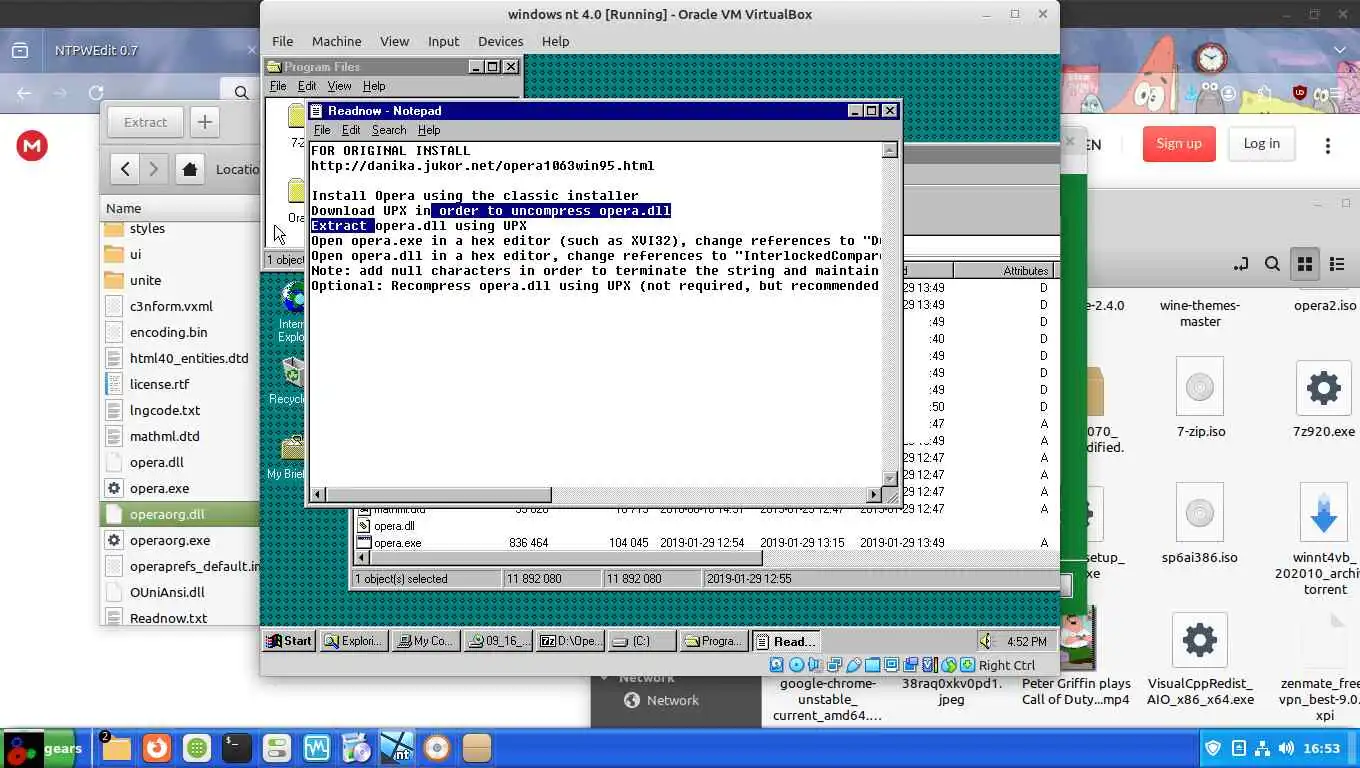Viewport: 1360px width, 768px height.
Task: Select Readnow.txt in the archive list
Action: click(x=180, y=618)
